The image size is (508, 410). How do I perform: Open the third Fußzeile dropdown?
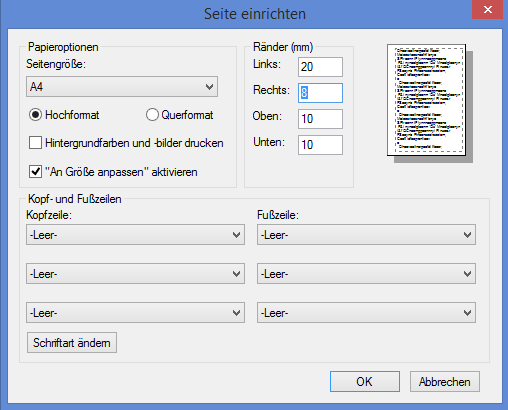pos(366,313)
